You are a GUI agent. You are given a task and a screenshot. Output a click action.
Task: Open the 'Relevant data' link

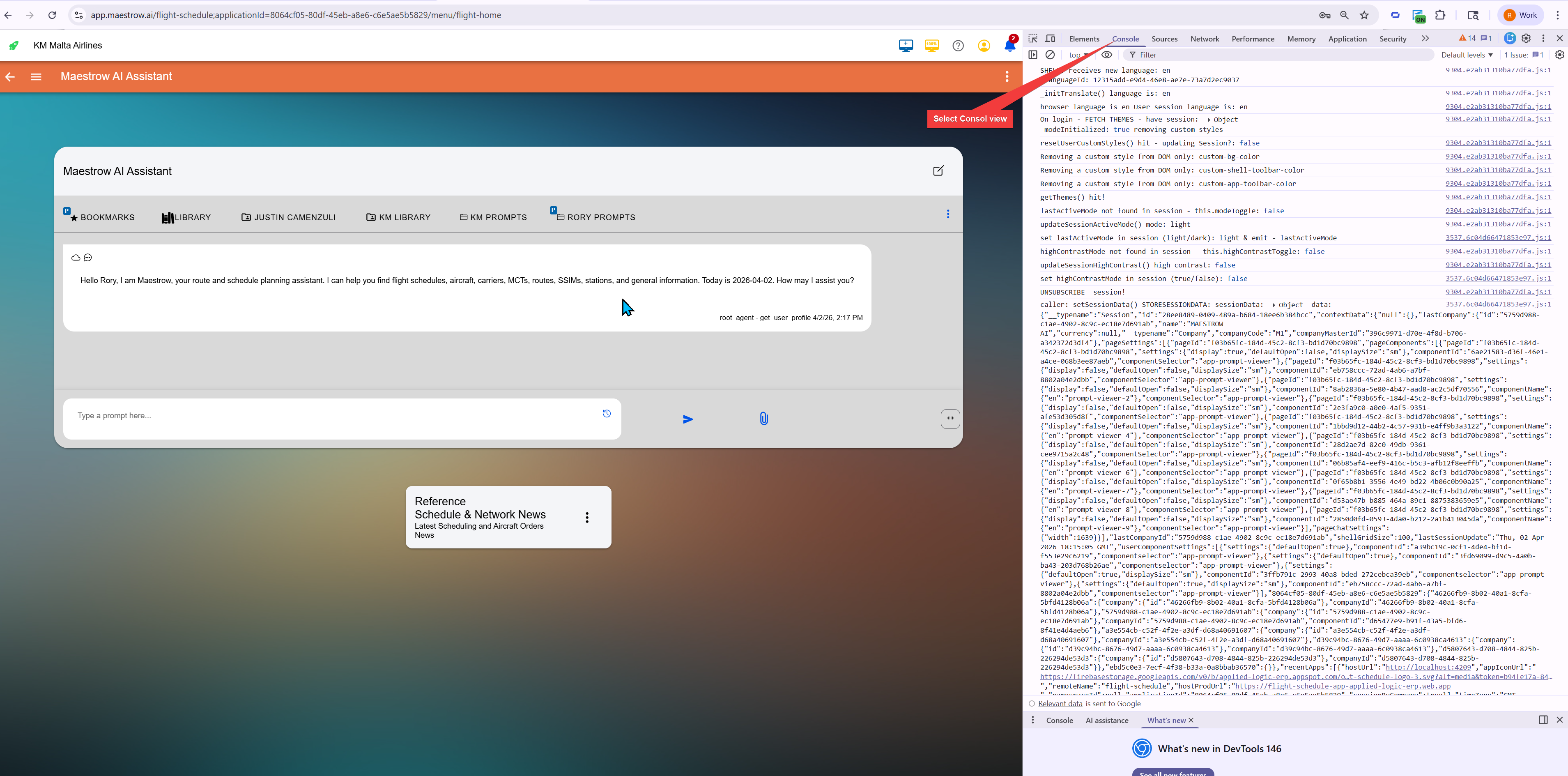pyautogui.click(x=1060, y=704)
